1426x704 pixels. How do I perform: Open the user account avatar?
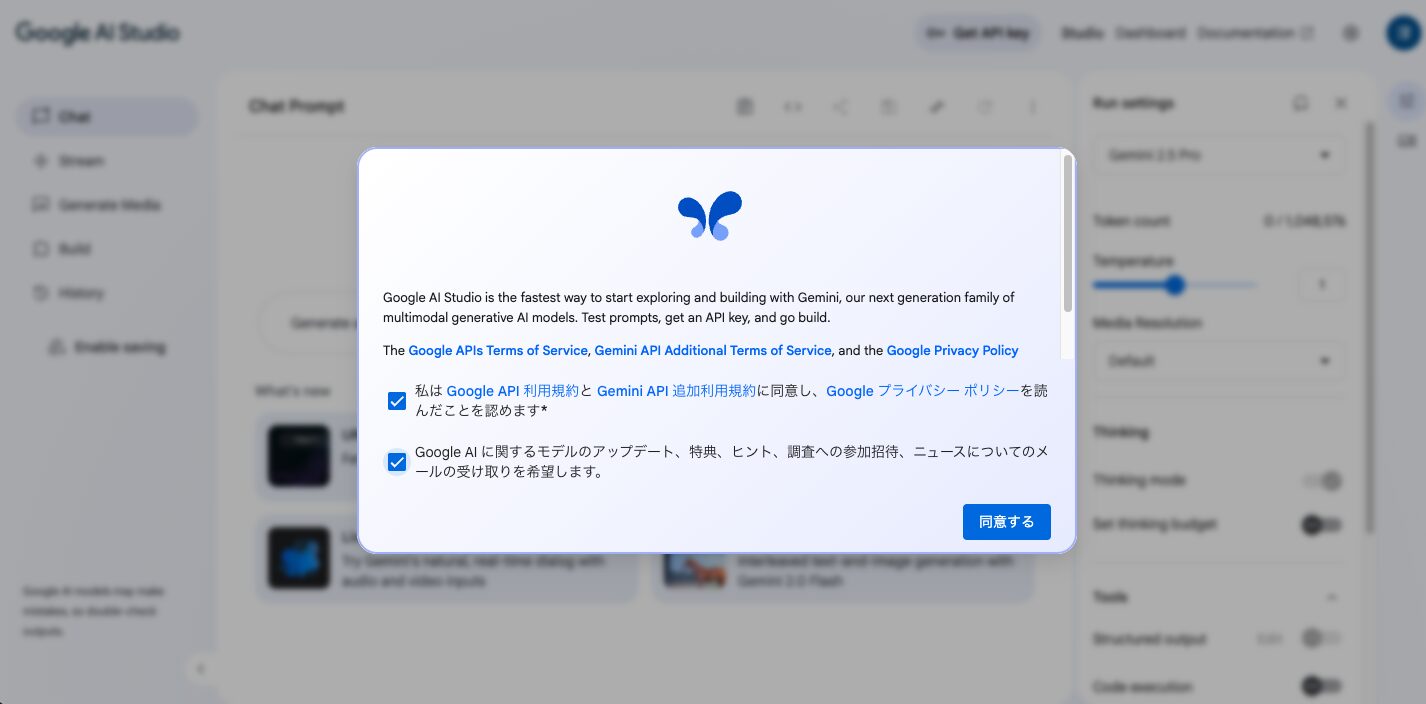pos(1402,33)
